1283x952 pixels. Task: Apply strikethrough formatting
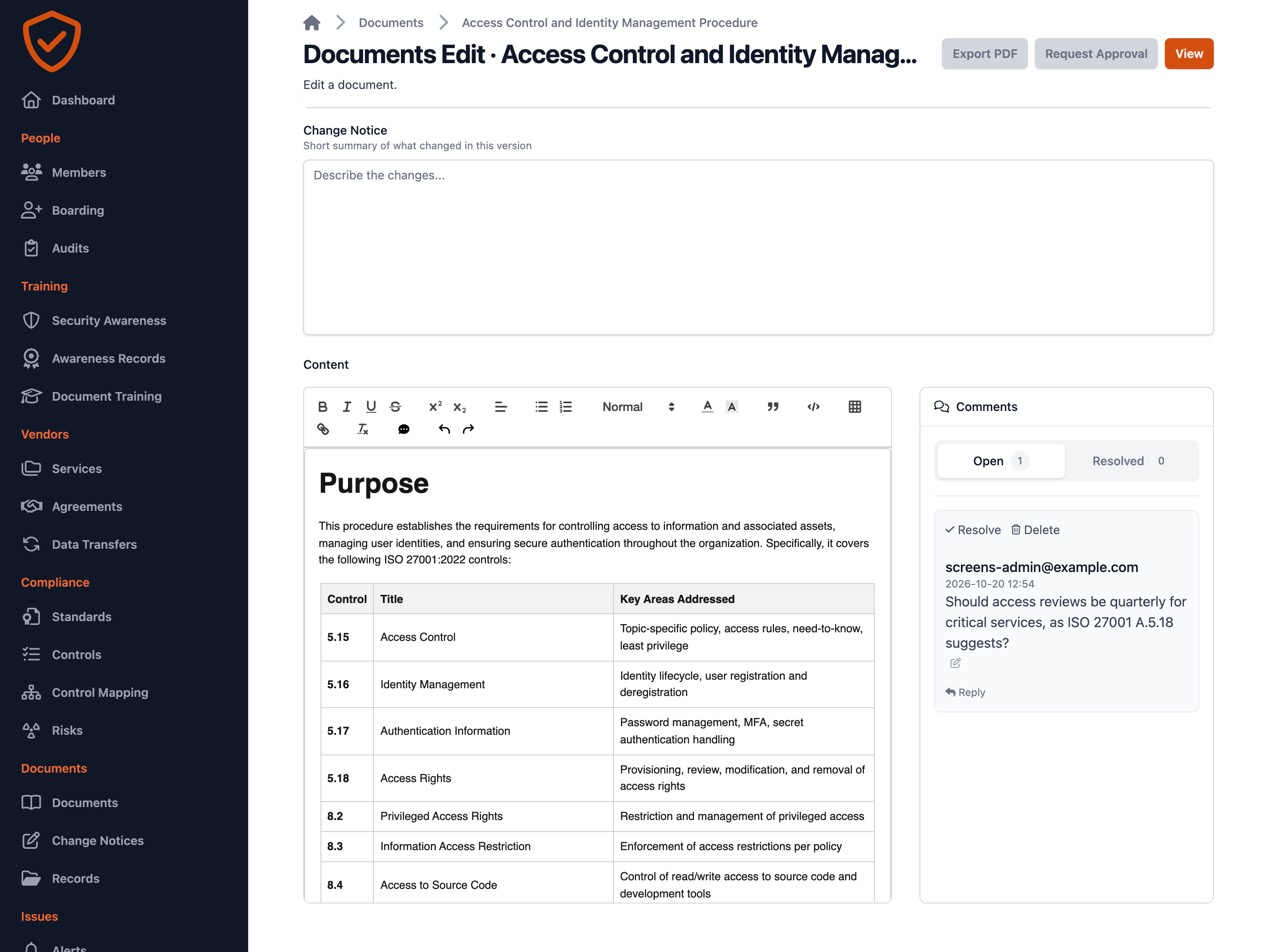(x=395, y=407)
